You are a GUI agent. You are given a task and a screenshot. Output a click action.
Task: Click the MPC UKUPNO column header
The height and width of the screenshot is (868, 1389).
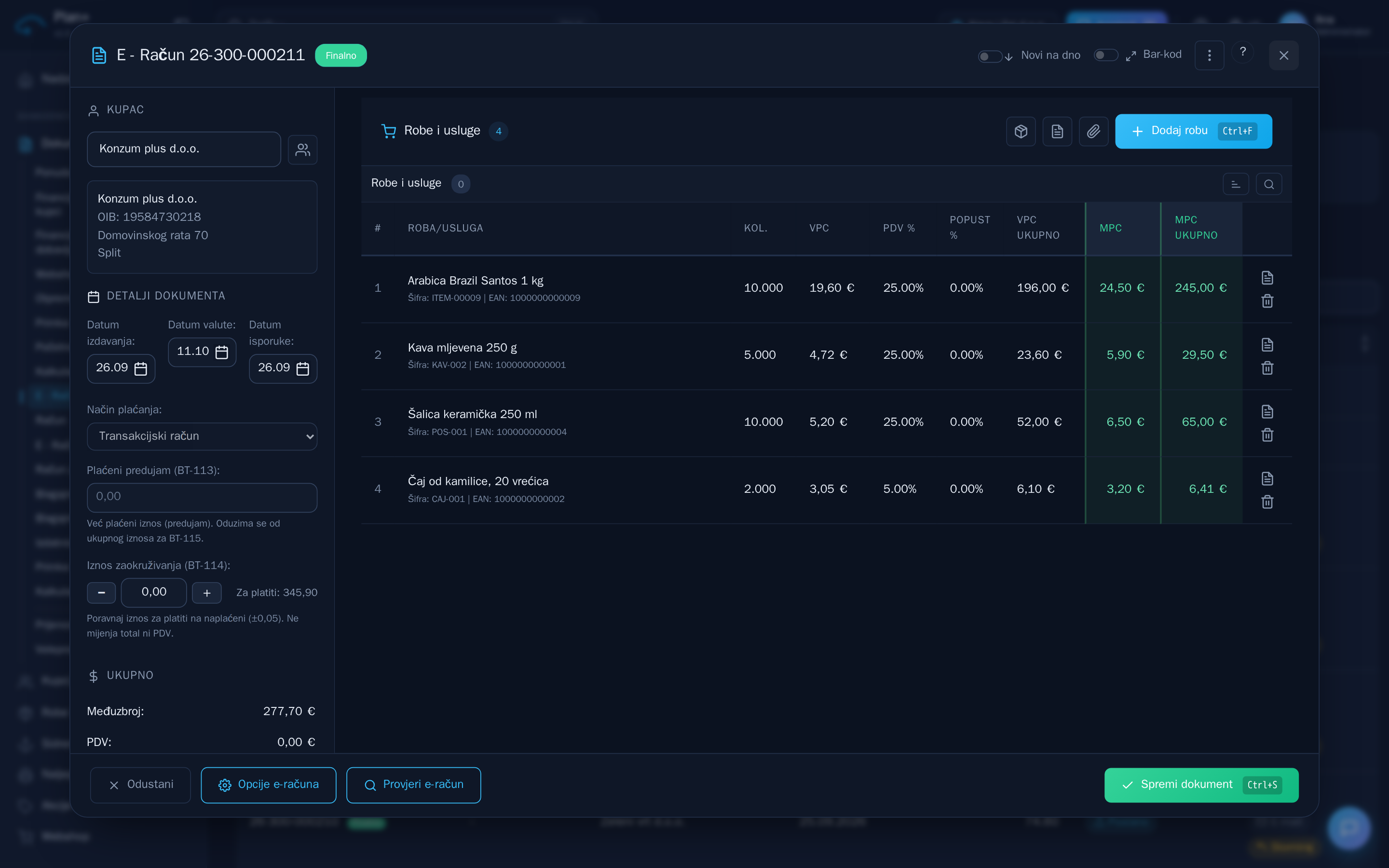(1196, 228)
